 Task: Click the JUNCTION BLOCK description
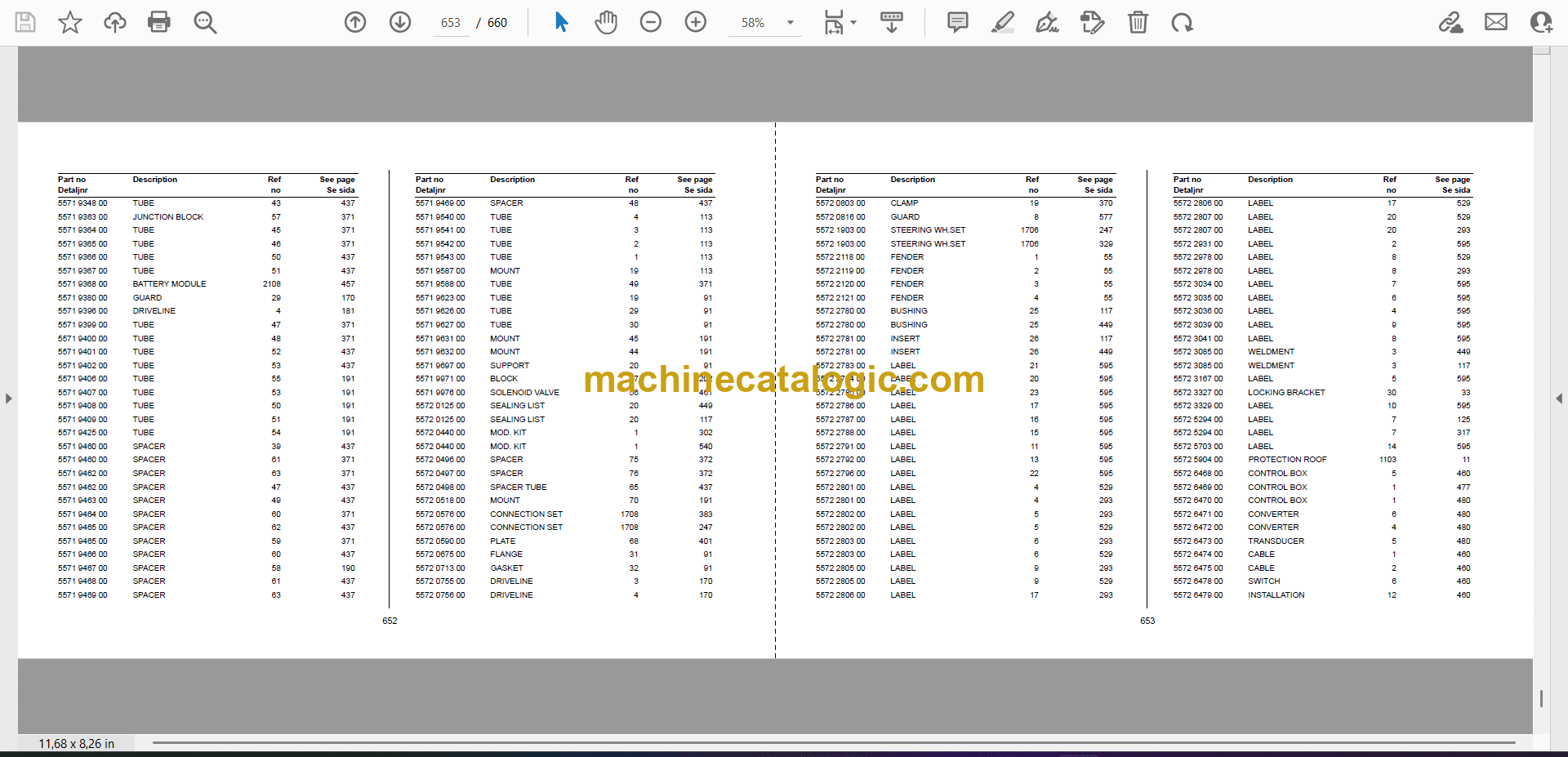[x=168, y=217]
